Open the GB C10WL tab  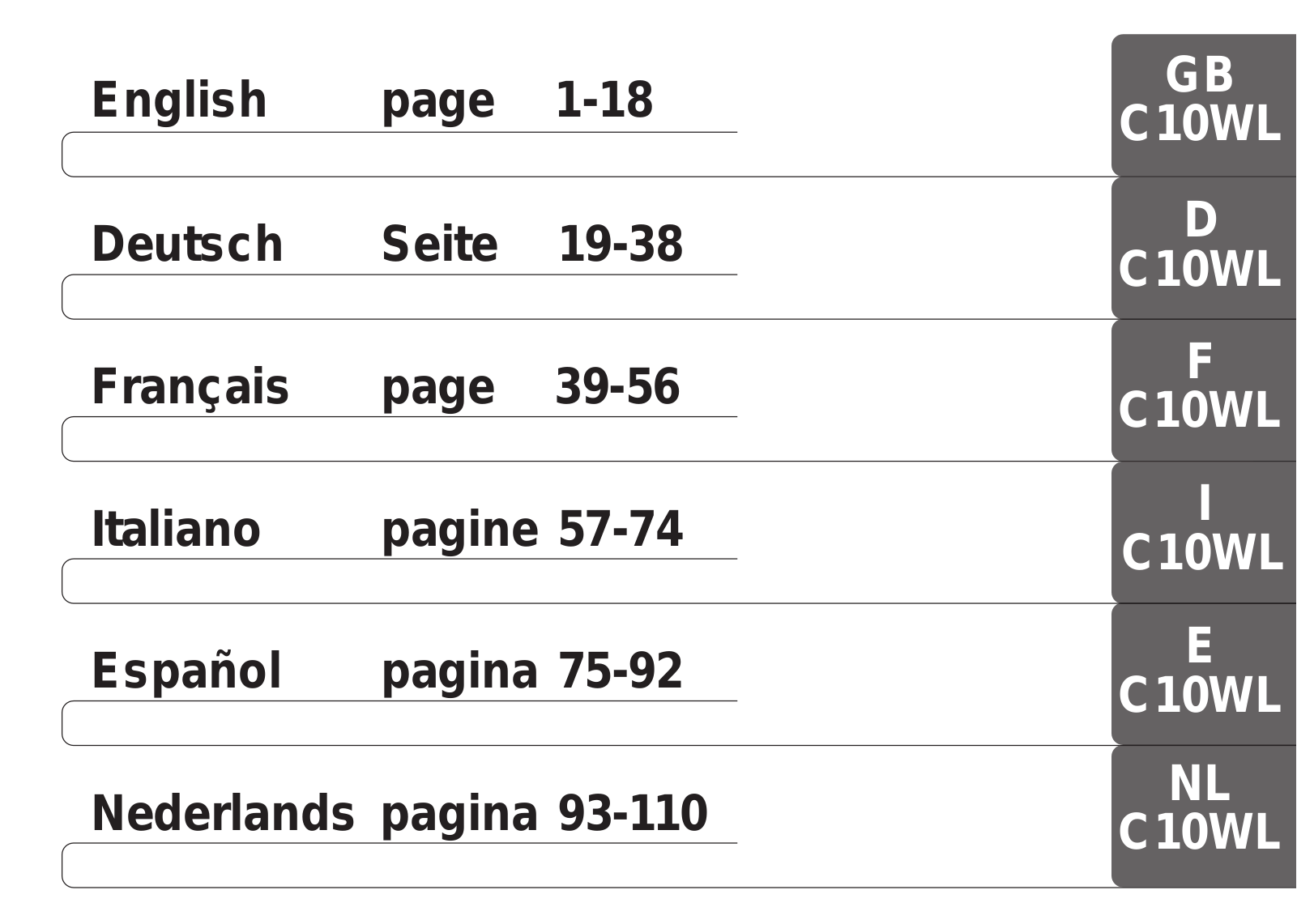(1204, 105)
